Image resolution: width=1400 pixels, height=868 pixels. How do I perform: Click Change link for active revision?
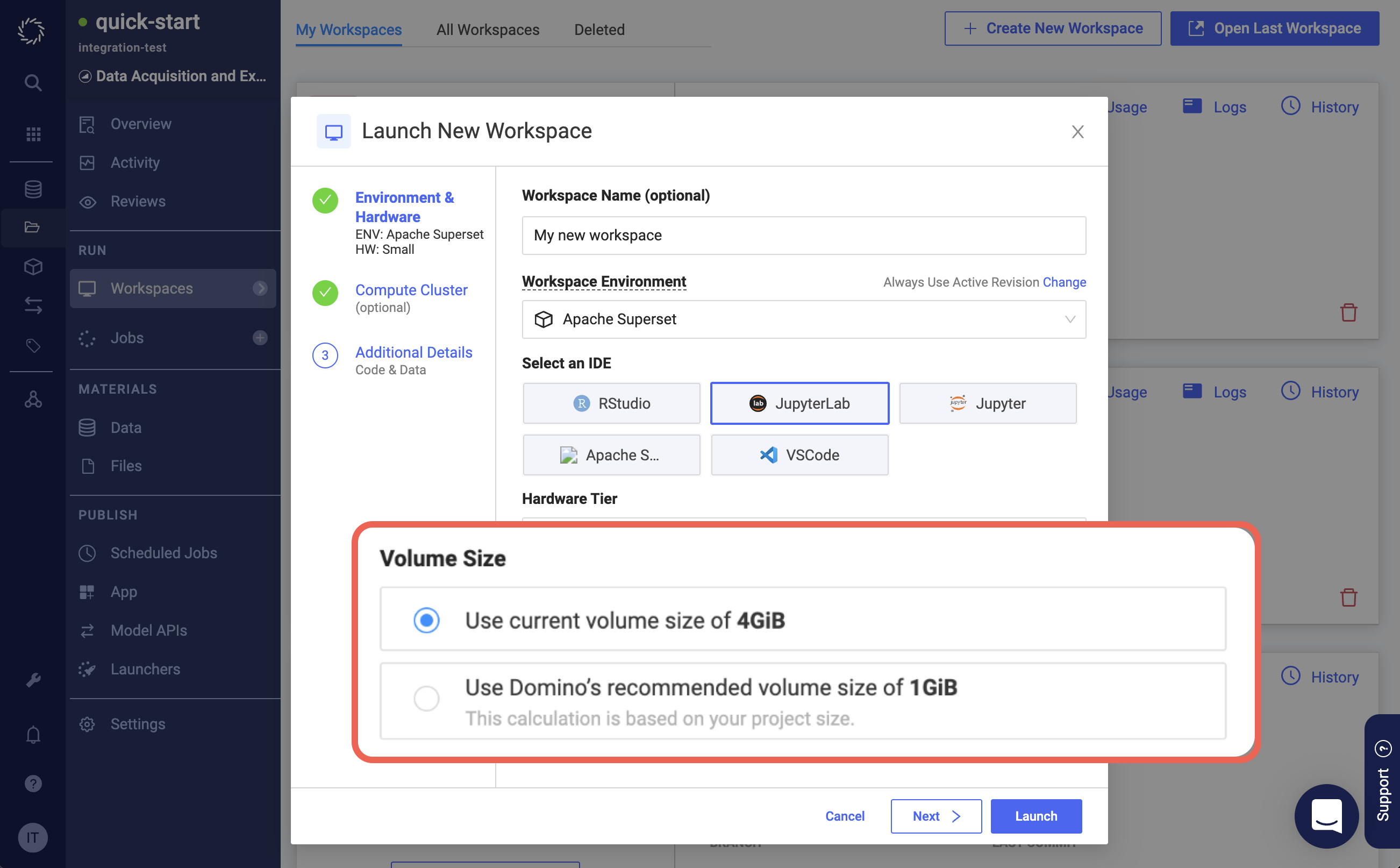[x=1064, y=281]
